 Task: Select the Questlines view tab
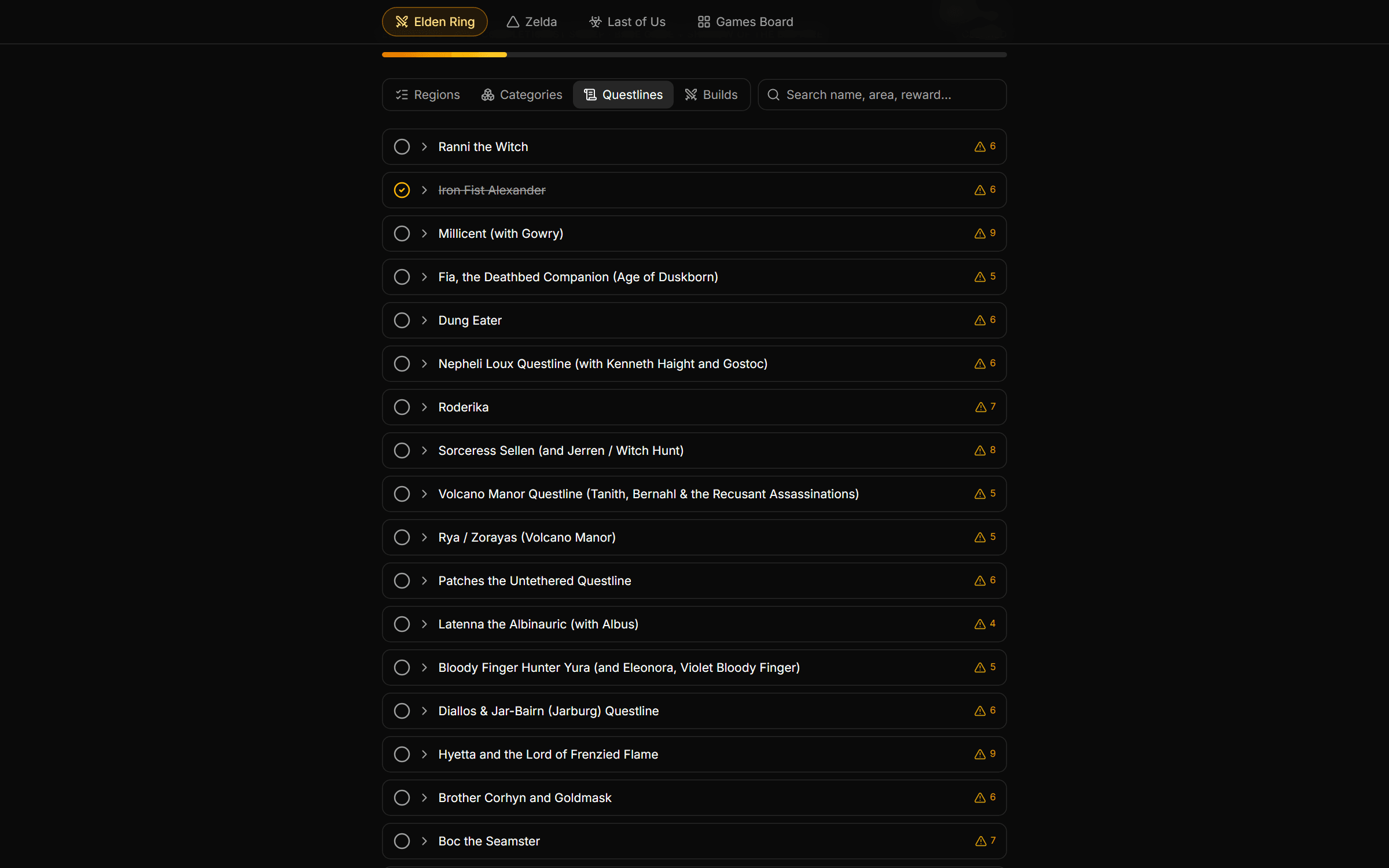click(623, 95)
